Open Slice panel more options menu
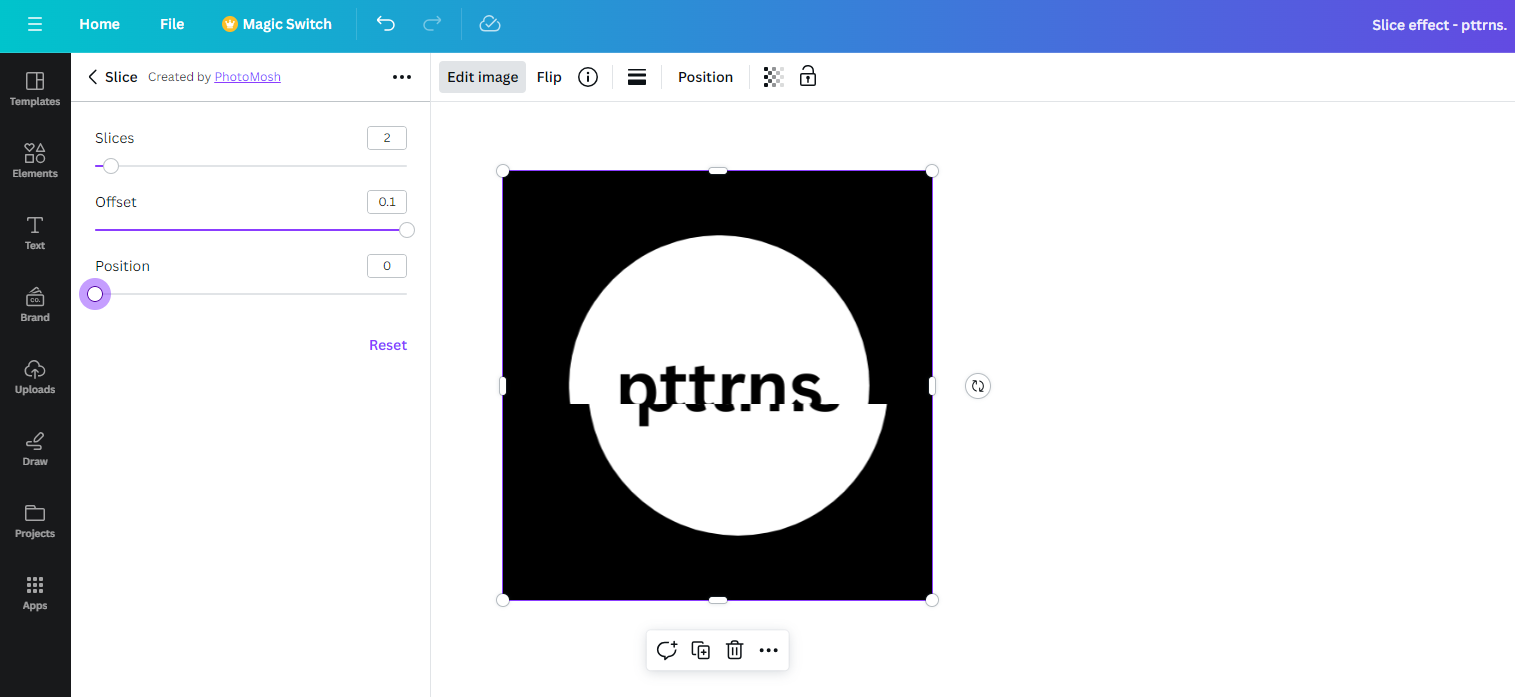 click(x=402, y=77)
